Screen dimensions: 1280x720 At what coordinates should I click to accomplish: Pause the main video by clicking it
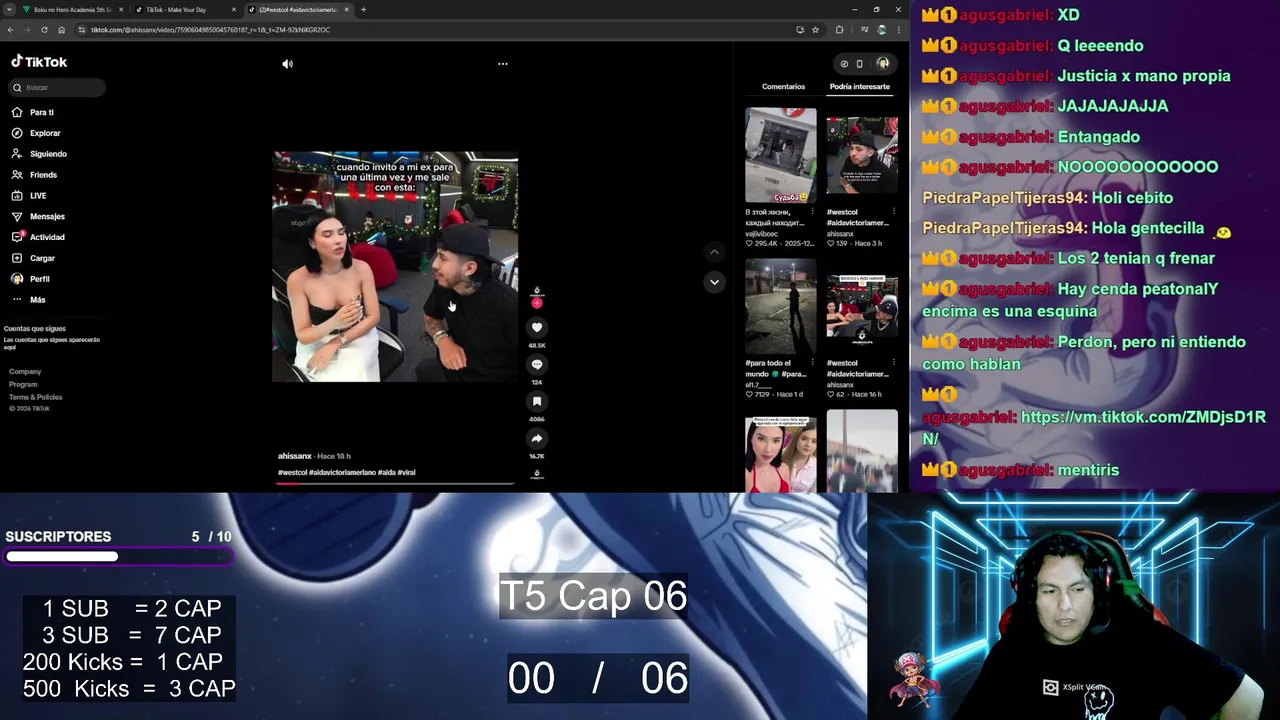pyautogui.click(x=395, y=267)
